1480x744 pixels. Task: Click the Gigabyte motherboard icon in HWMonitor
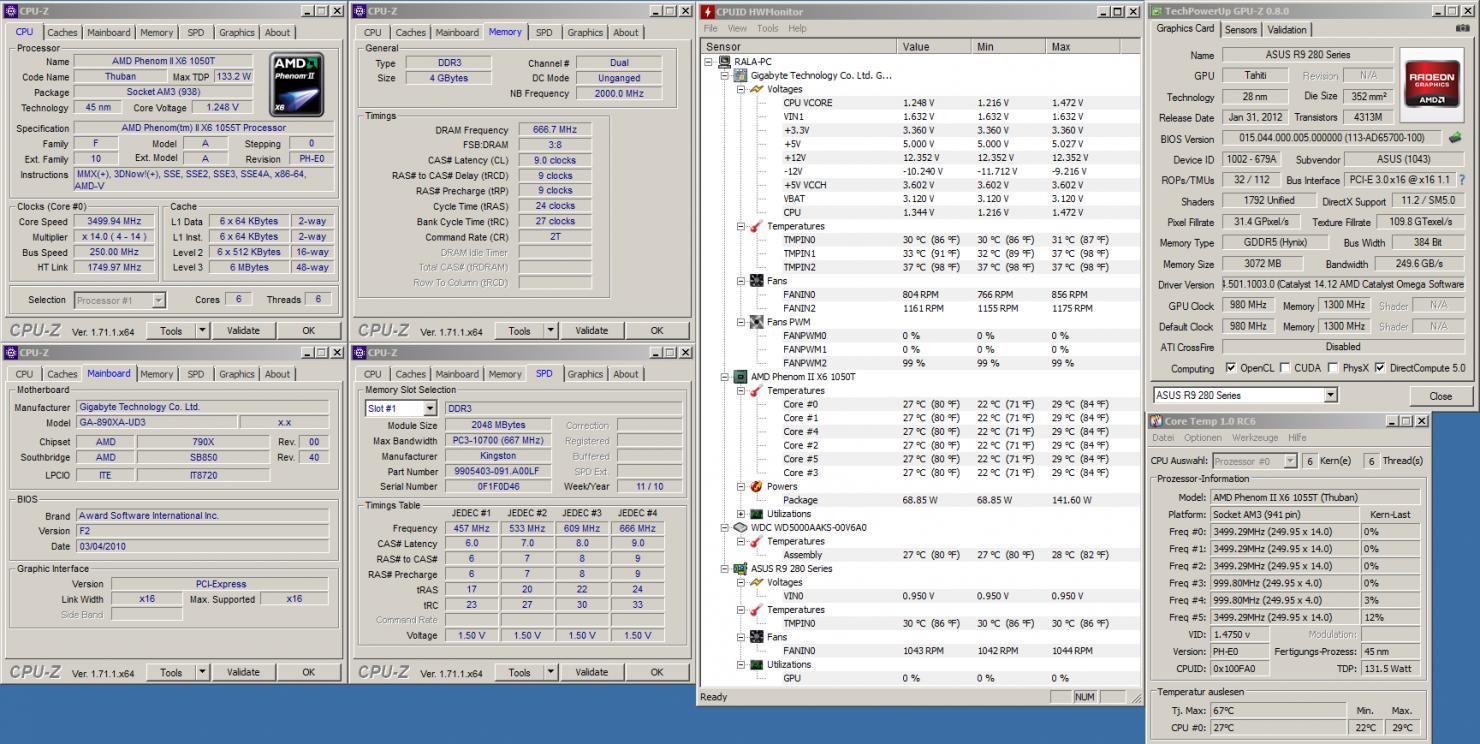[x=740, y=75]
